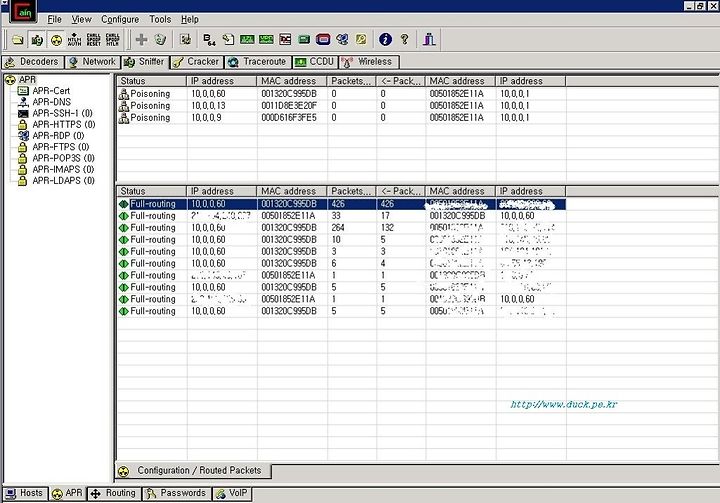This screenshot has height=503, width=720.
Task: Click the Configuration / Routed Packets tab
Action: coord(193,470)
